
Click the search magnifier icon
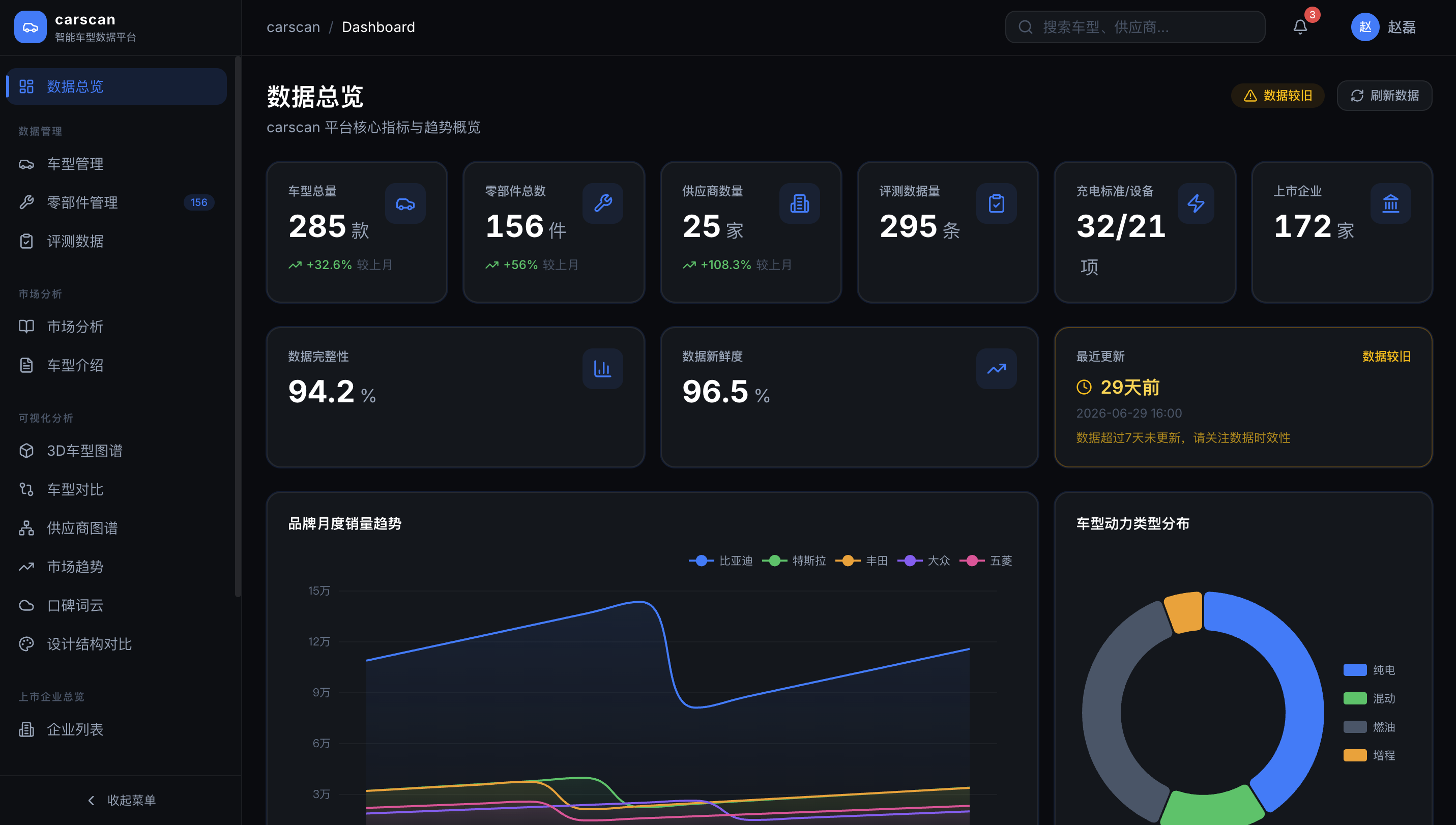[x=1025, y=26]
